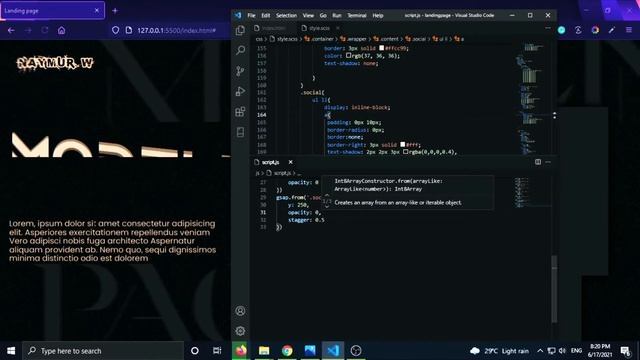This screenshot has height=360, width=640.
Task: Close the style.scss tab
Action: click(x=338, y=28)
